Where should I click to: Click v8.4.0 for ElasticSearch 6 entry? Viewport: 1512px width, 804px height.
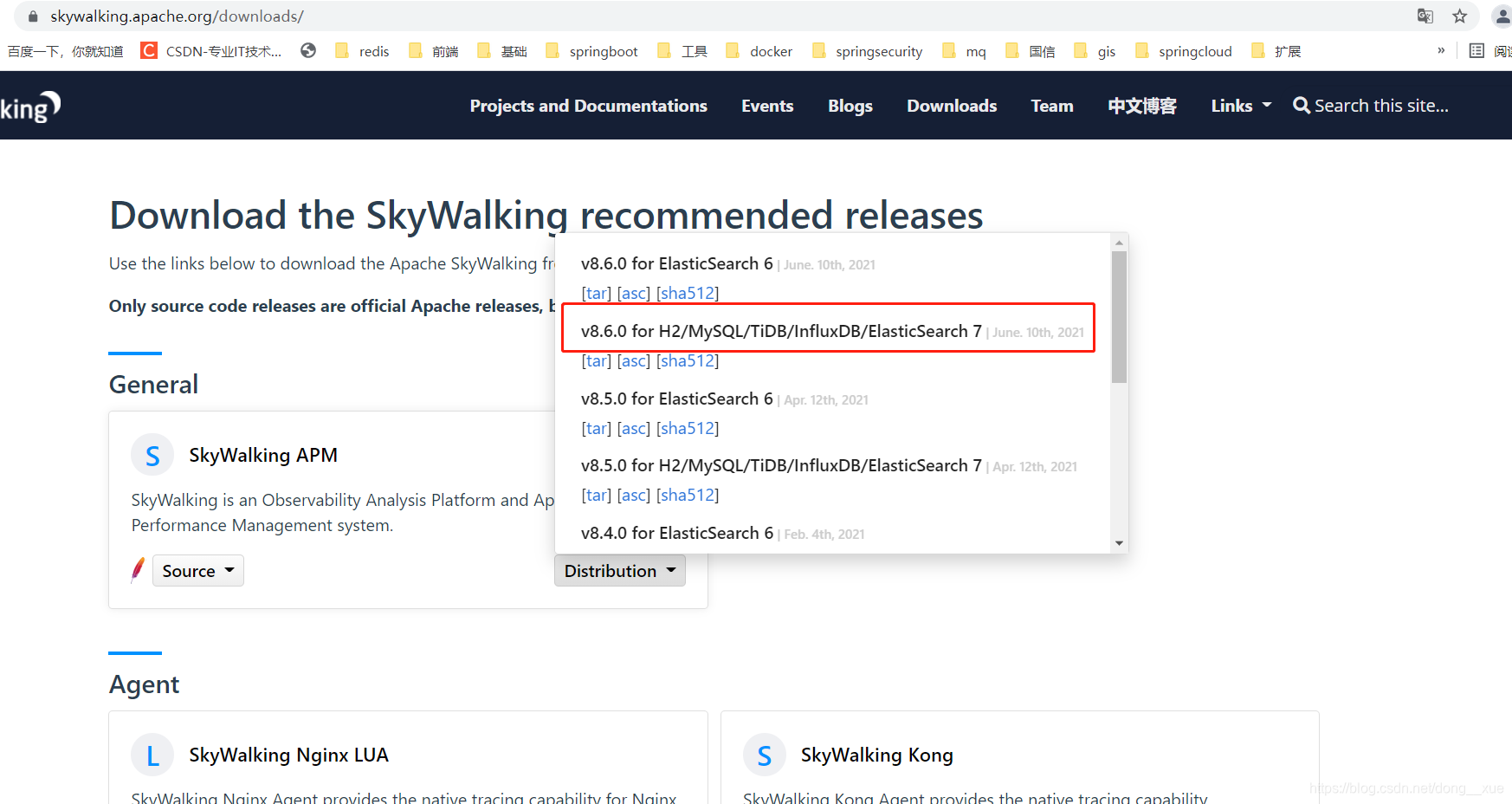click(677, 533)
